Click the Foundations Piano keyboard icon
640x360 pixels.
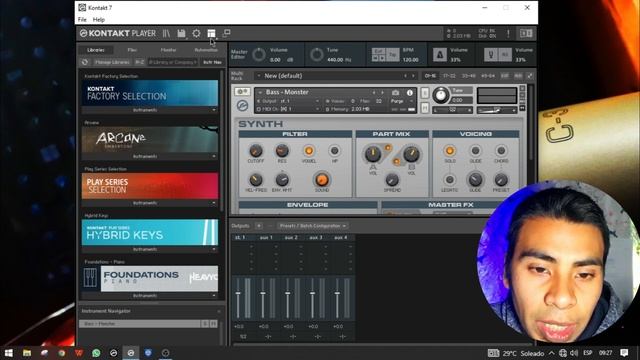[x=90, y=278]
